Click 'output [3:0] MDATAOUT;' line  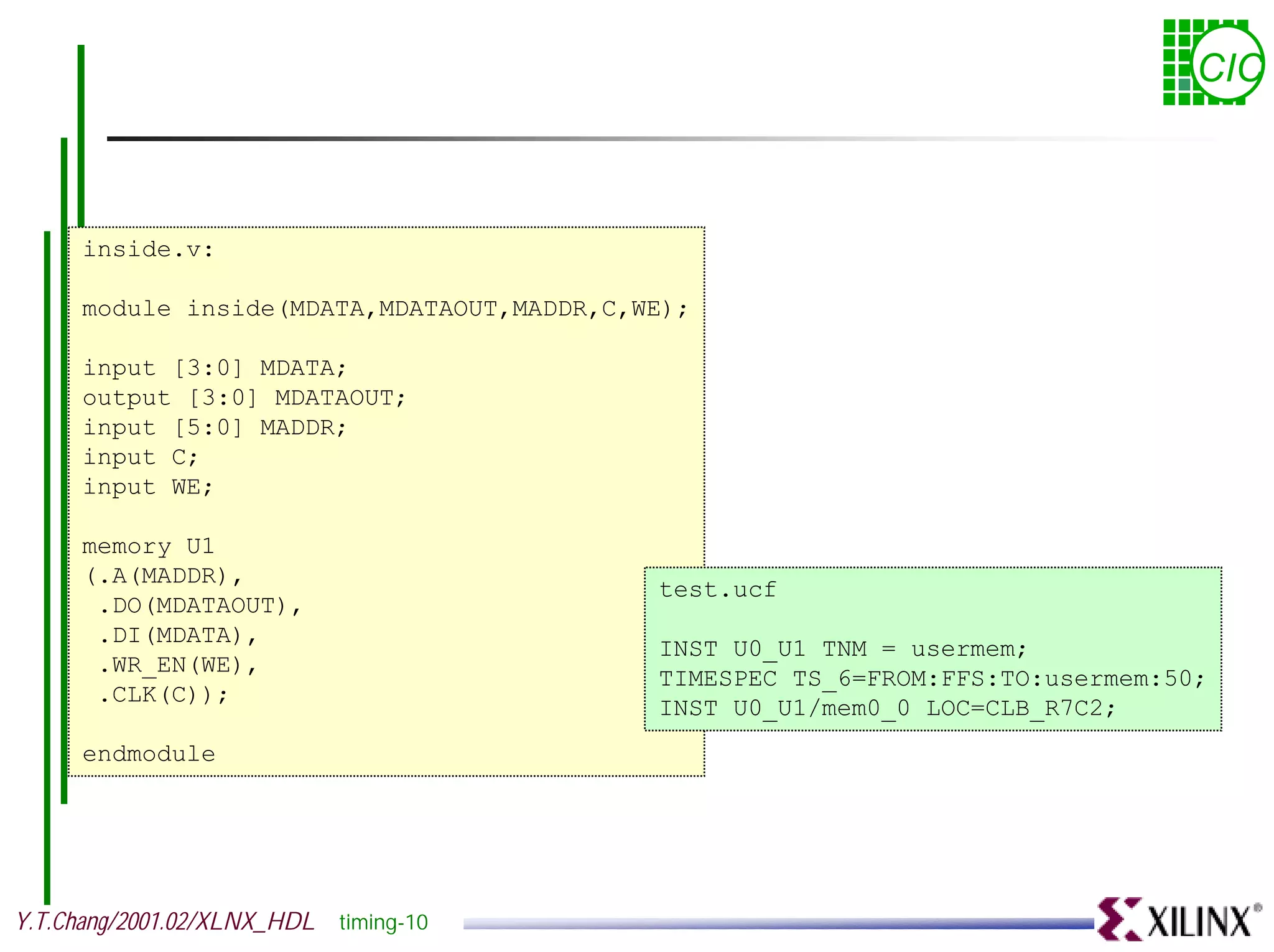(x=244, y=398)
